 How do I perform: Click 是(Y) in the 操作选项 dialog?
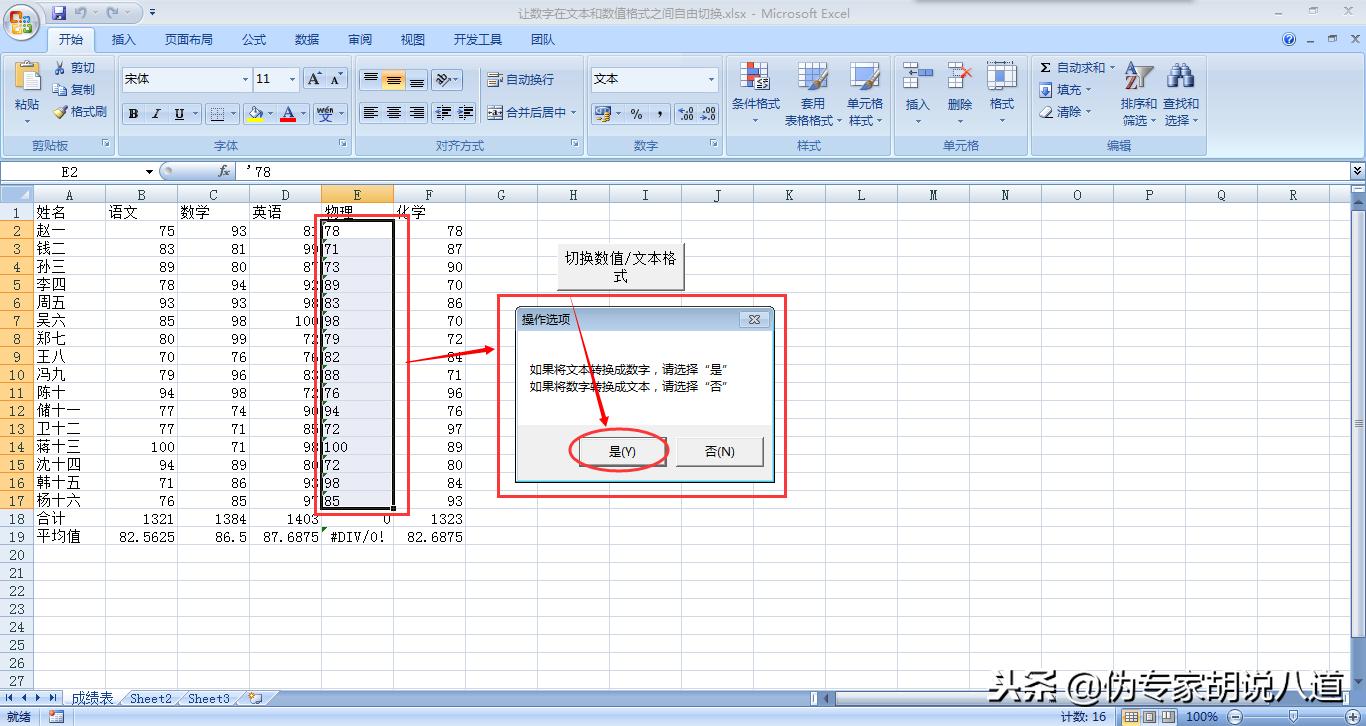tap(622, 452)
